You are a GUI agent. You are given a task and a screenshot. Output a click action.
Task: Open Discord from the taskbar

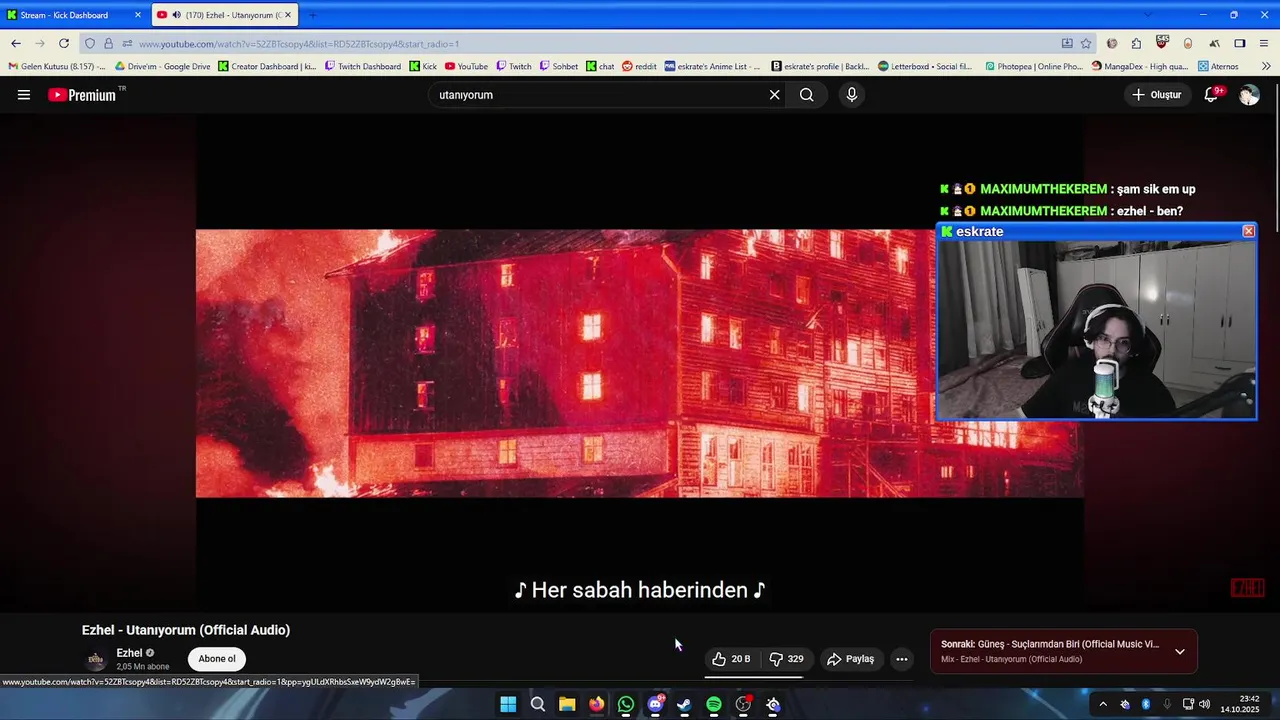(655, 705)
